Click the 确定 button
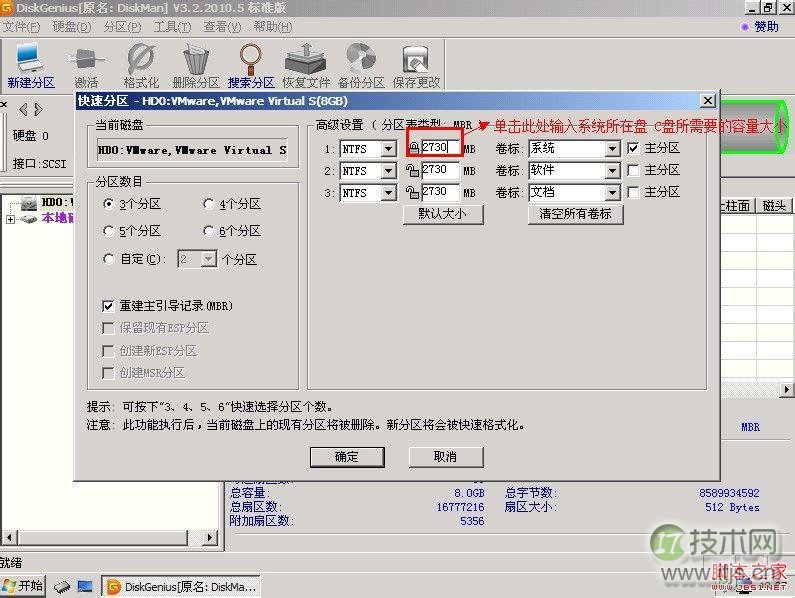 tap(347, 457)
